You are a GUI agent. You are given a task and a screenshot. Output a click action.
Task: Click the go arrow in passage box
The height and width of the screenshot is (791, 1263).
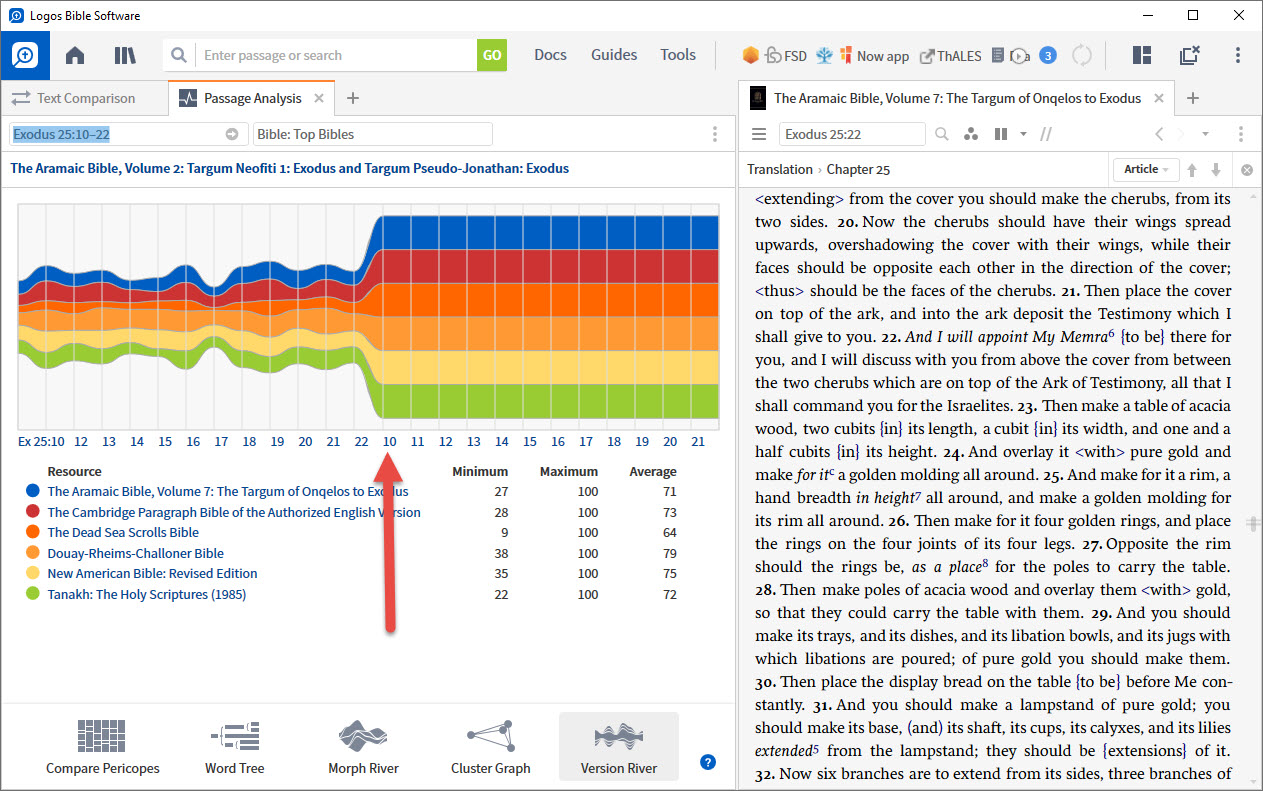[232, 134]
